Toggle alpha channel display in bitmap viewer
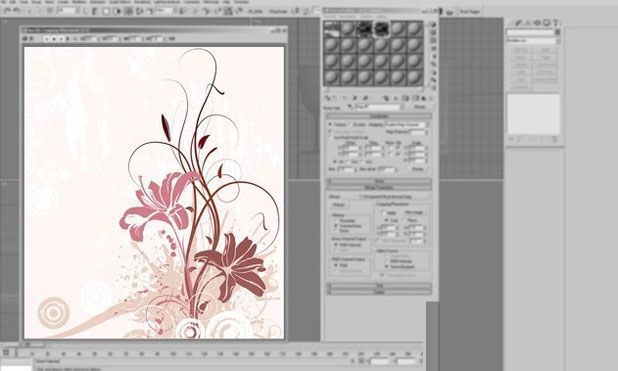 click(68, 39)
